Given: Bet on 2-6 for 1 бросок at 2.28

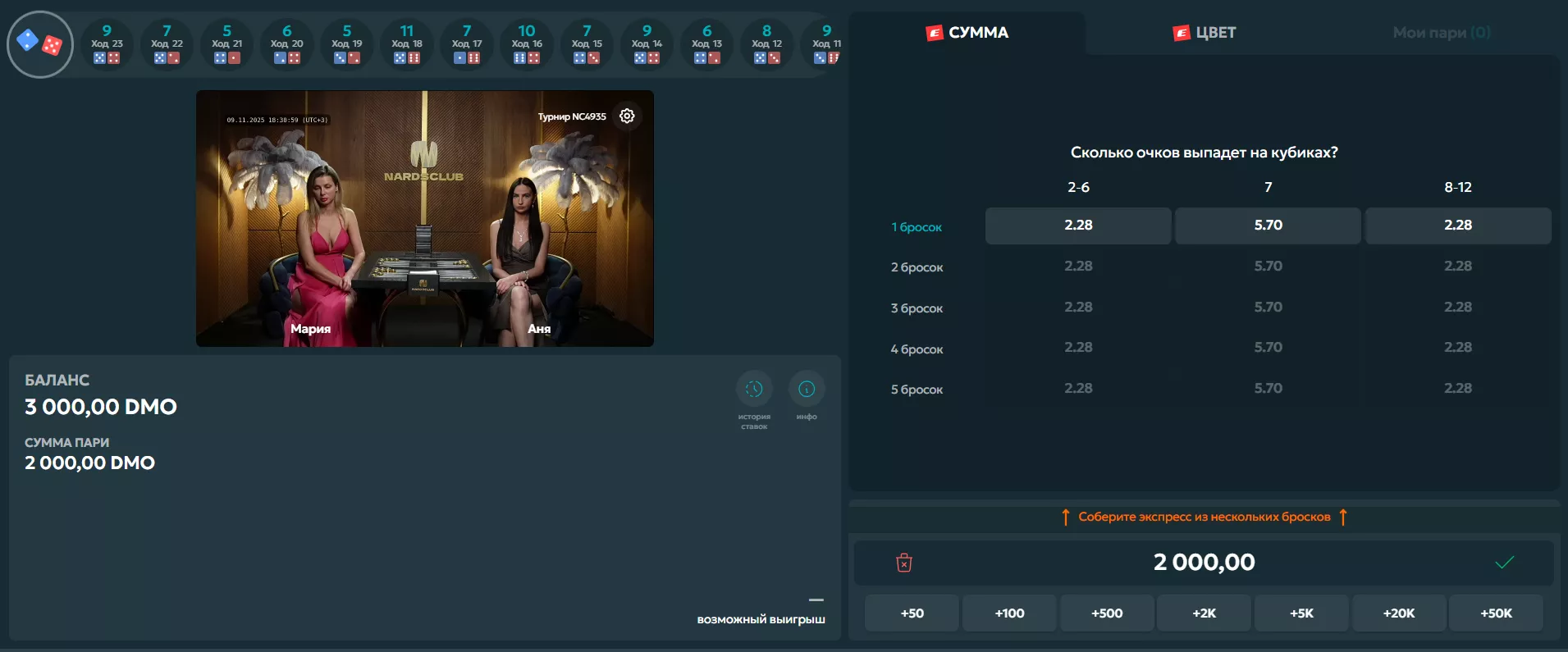Looking at the screenshot, I should point(1077,226).
